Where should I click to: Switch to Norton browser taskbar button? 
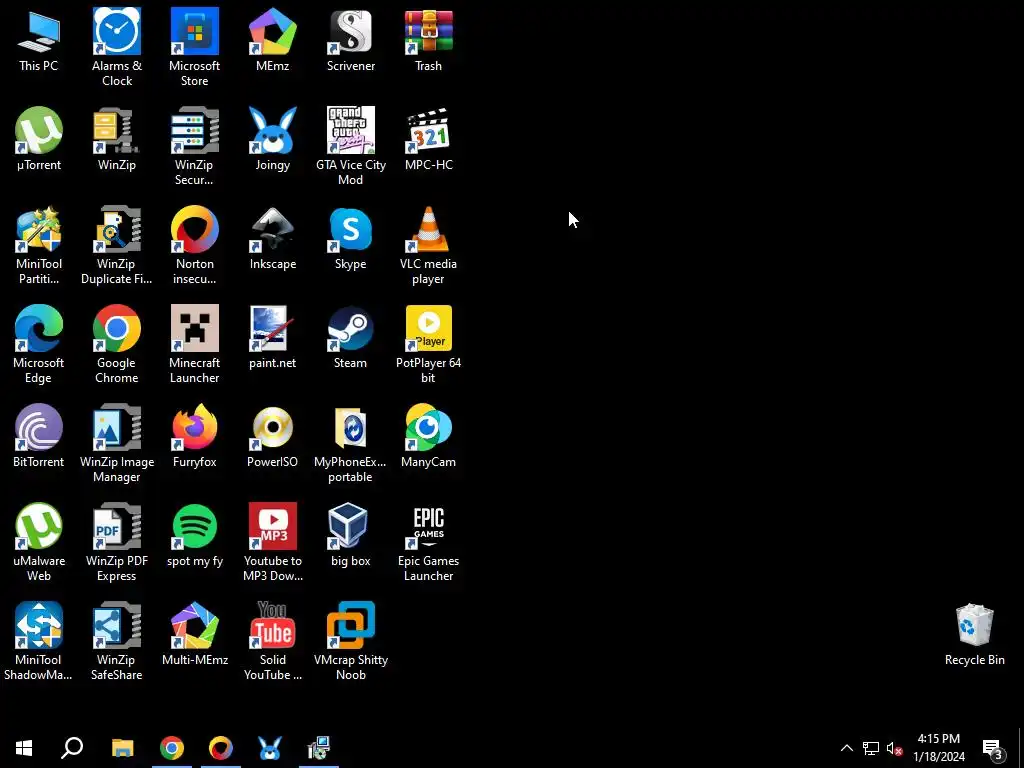point(221,748)
